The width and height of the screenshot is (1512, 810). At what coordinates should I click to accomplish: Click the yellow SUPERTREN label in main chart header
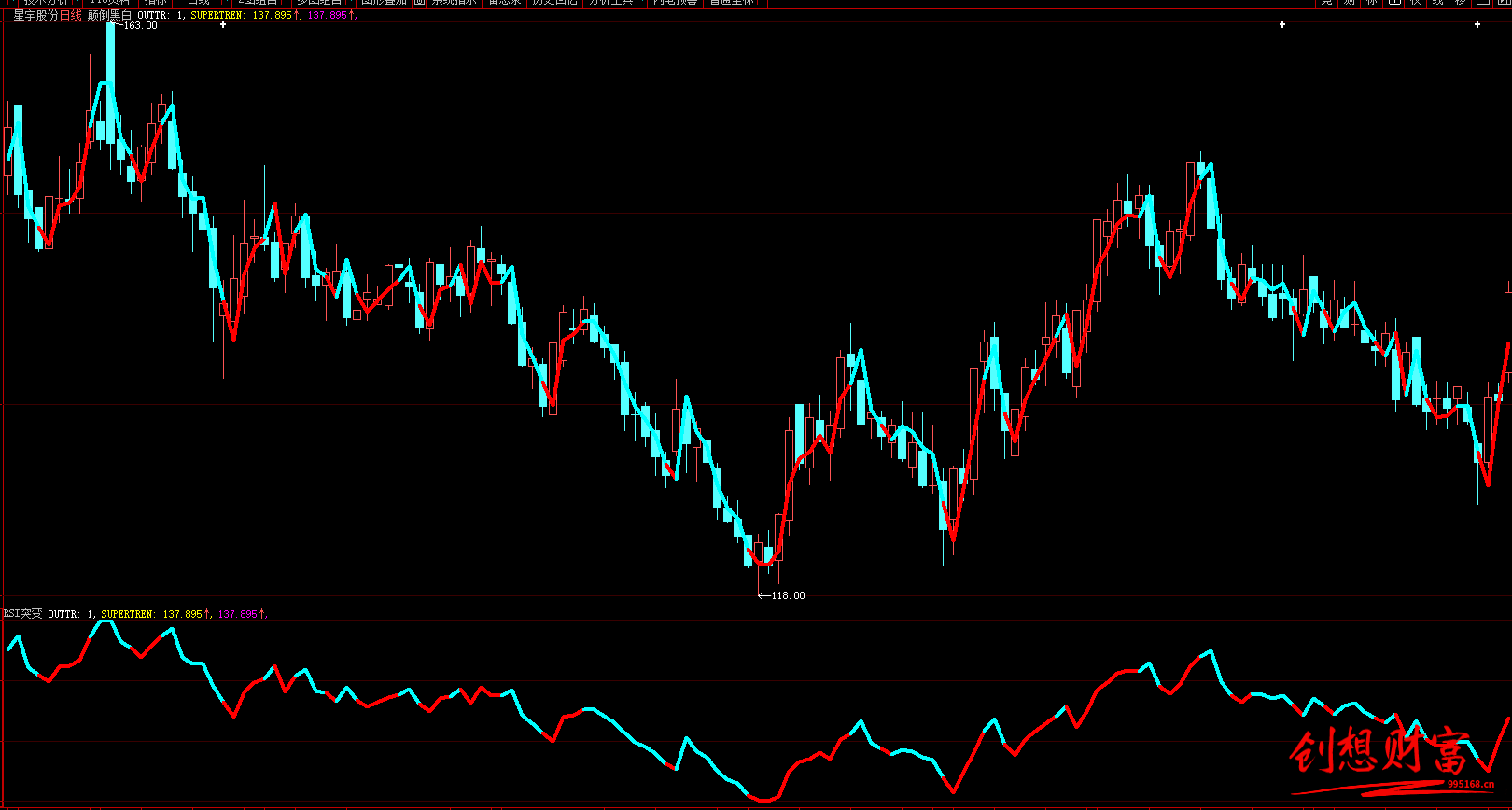click(218, 15)
